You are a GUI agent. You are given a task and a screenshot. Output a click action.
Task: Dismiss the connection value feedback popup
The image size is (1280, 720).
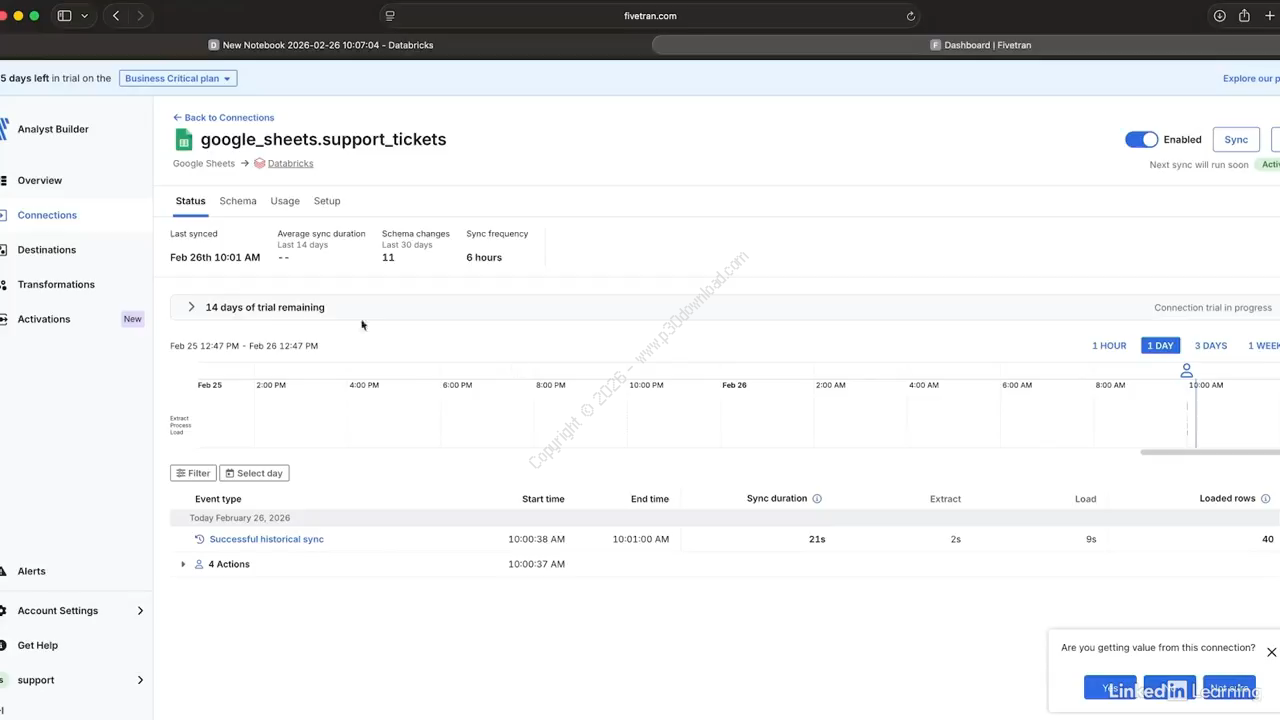click(1271, 652)
